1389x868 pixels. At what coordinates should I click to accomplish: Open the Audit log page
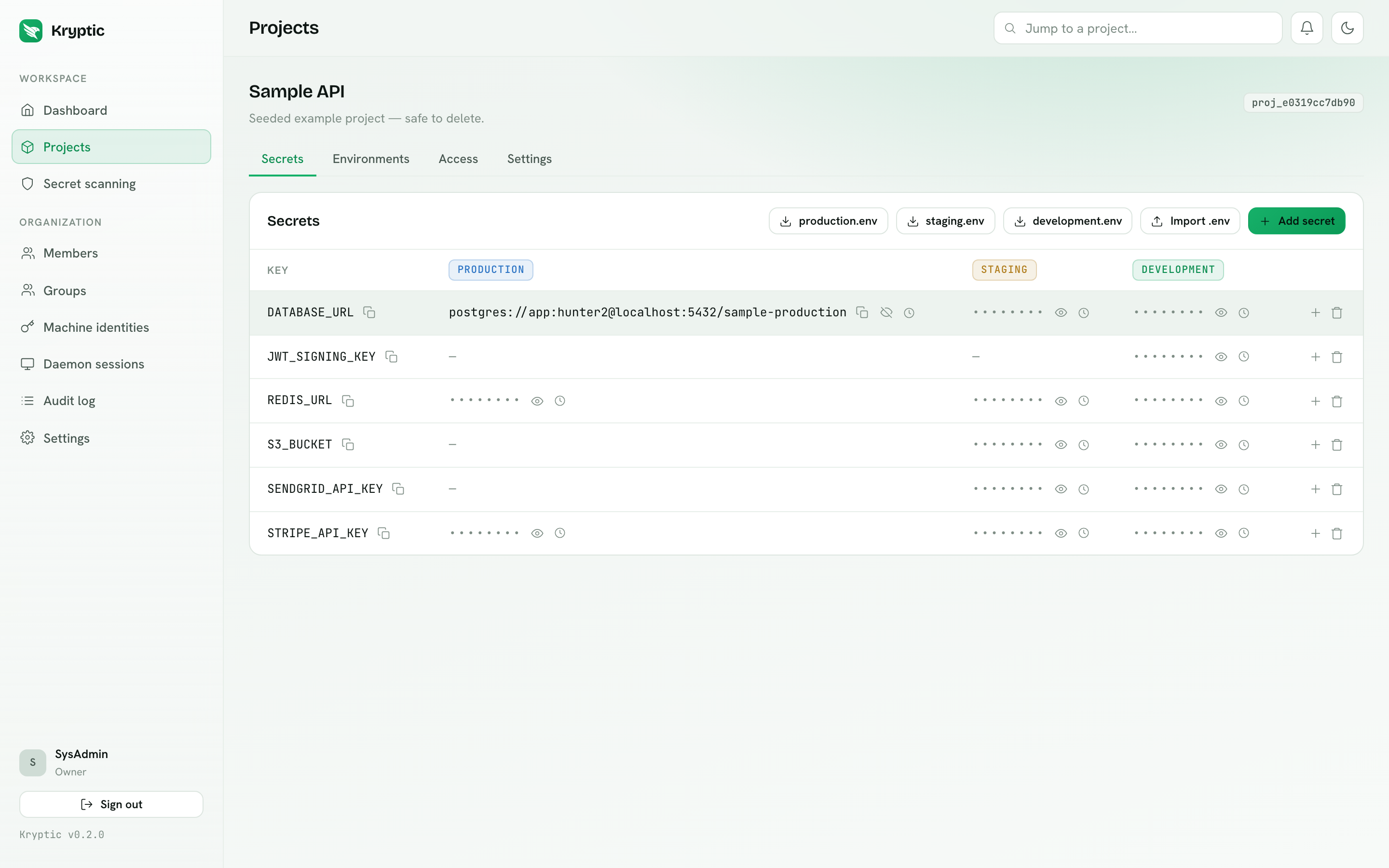tap(111, 401)
